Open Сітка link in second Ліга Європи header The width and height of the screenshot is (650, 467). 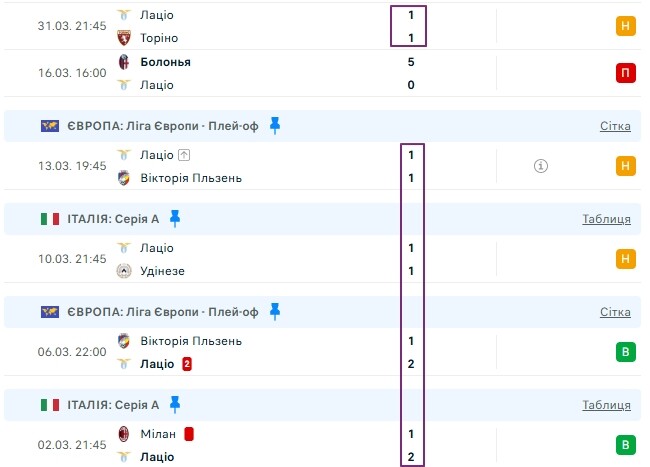pyautogui.click(x=615, y=312)
